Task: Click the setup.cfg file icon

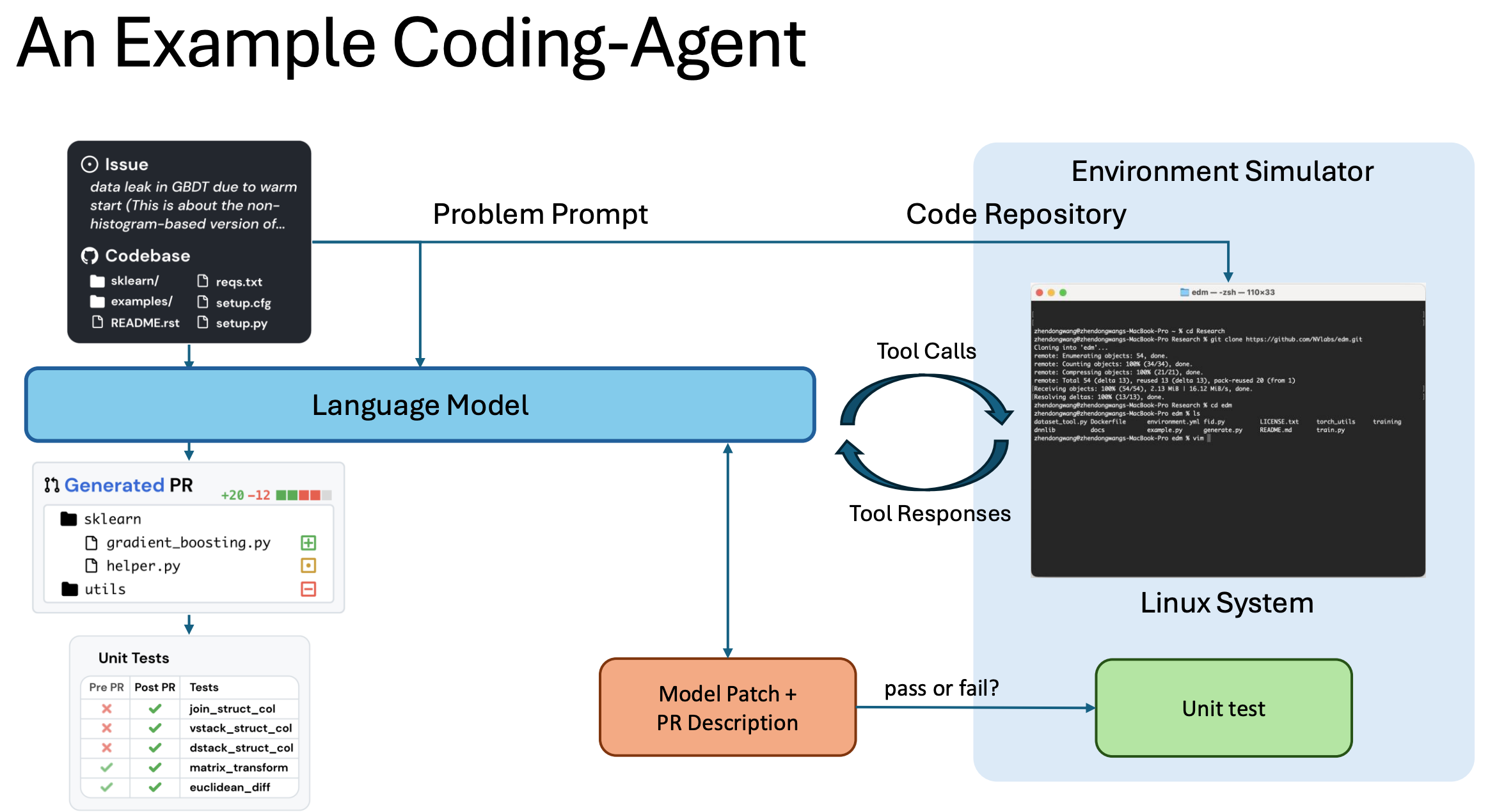Action: 203,302
